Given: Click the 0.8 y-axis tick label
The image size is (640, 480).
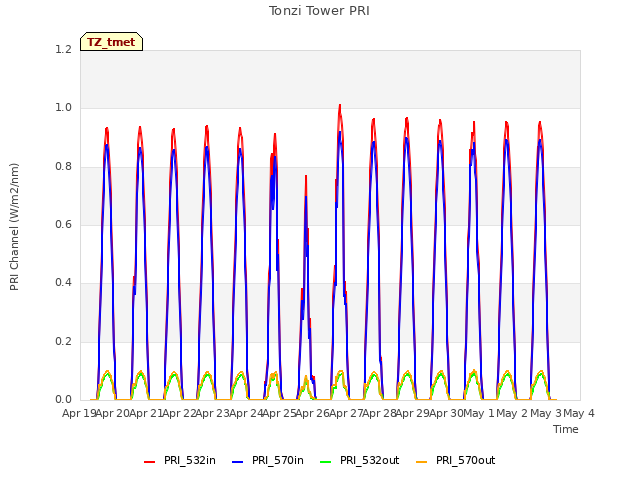Looking at the screenshot, I should 63,166.
